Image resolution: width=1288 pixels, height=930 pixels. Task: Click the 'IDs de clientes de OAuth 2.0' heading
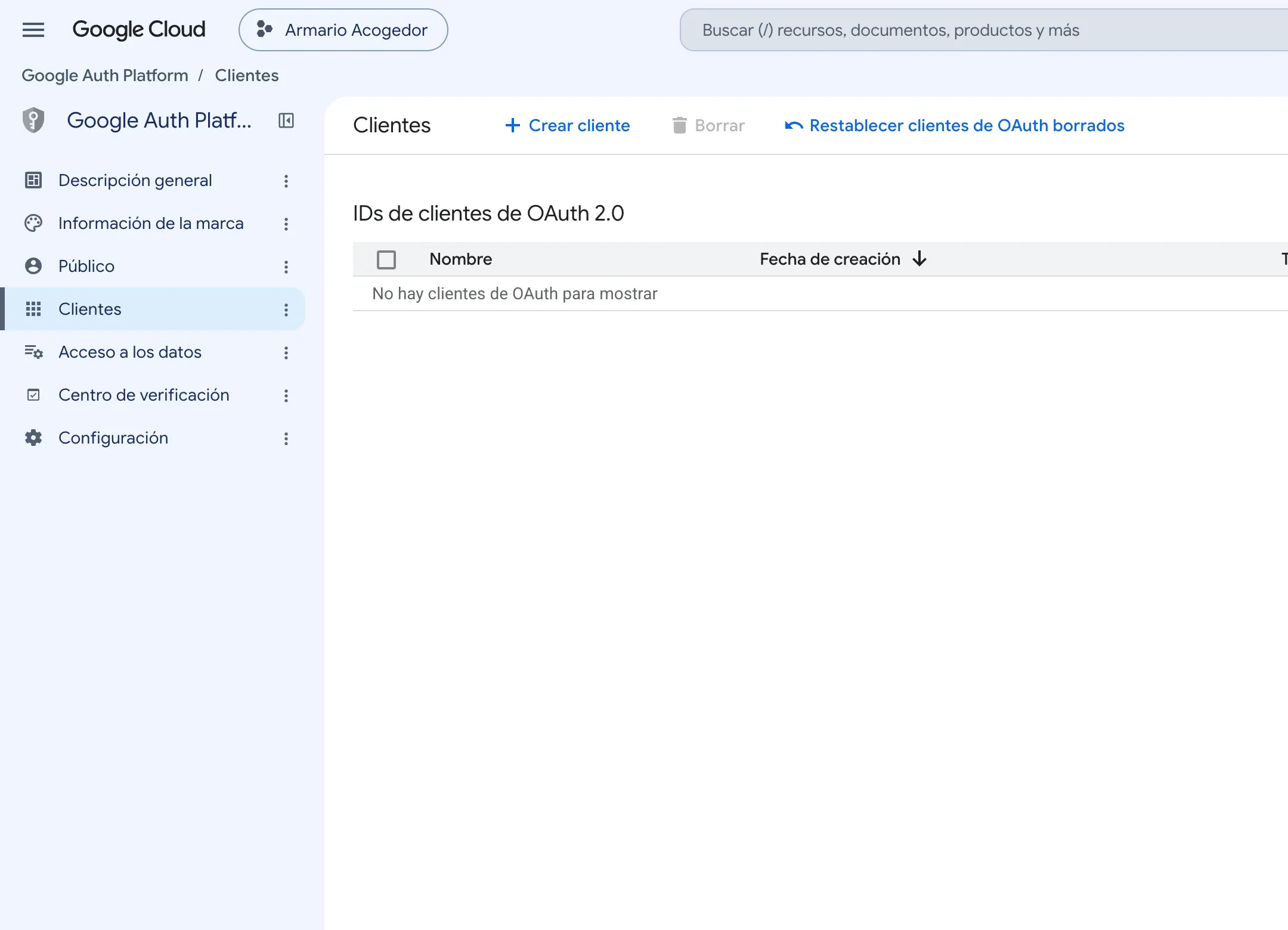pyautogui.click(x=488, y=213)
